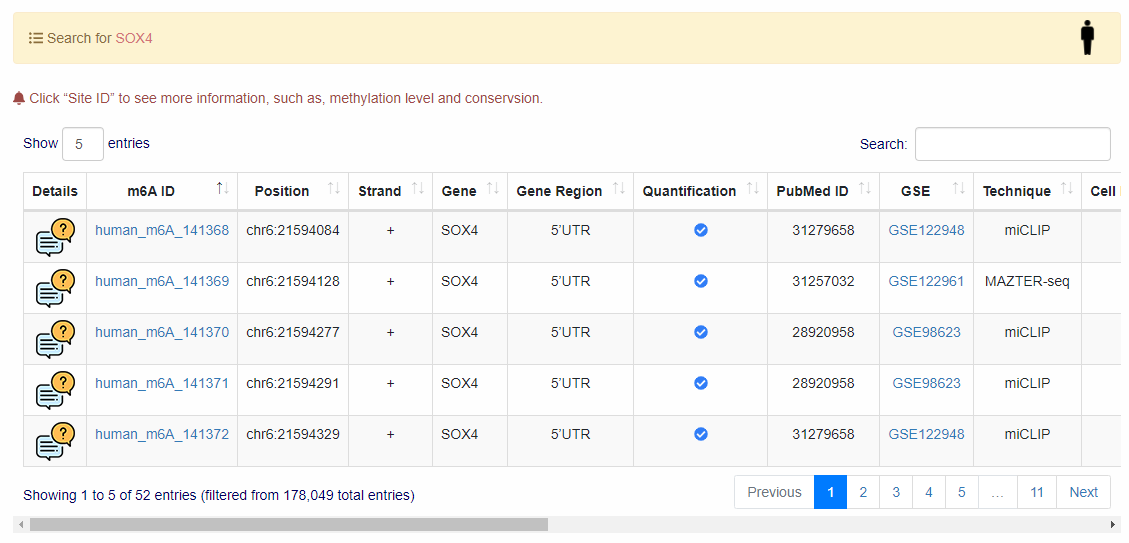Viewport: 1129px width, 543px height.
Task: Click the horizontal scrollbar thumb
Action: pyautogui.click(x=288, y=524)
